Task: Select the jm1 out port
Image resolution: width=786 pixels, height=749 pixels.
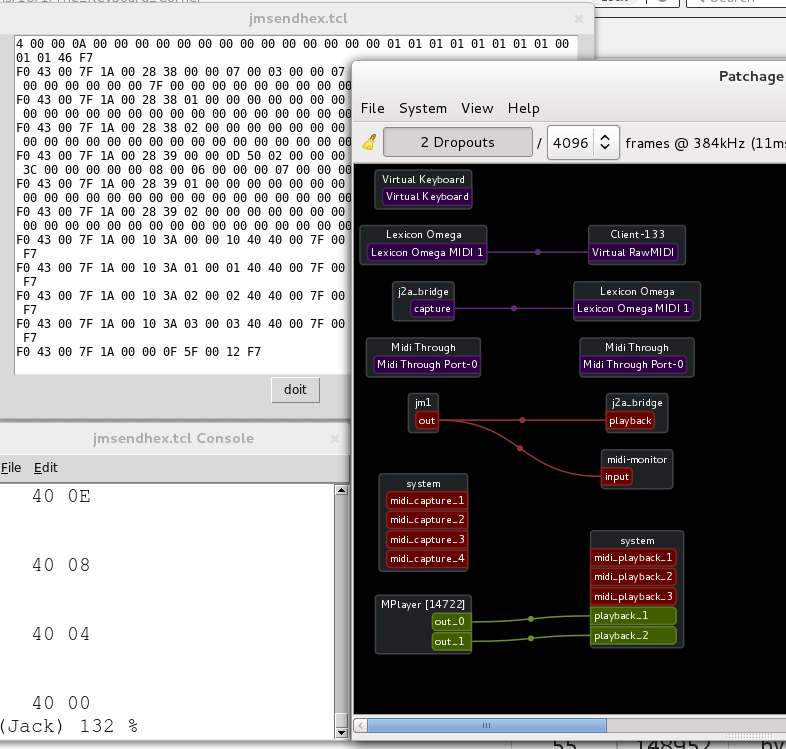Action: tap(427, 421)
